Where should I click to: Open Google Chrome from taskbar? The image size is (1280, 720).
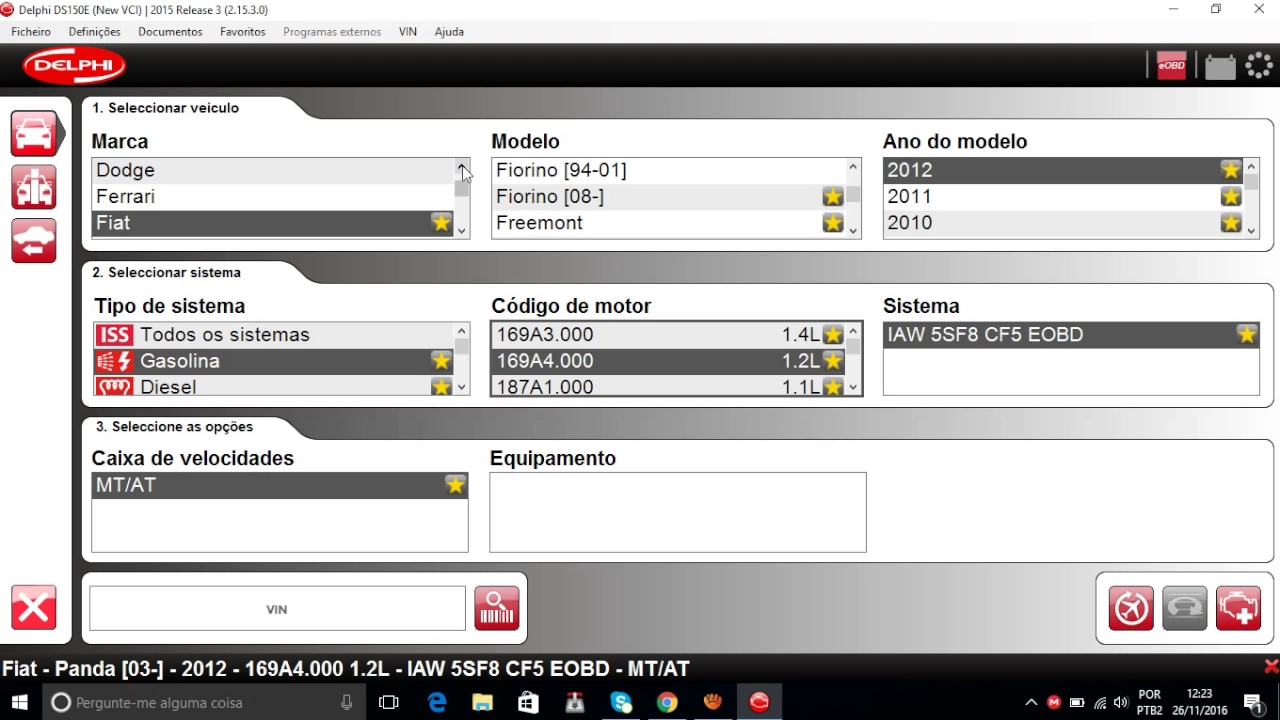(667, 702)
